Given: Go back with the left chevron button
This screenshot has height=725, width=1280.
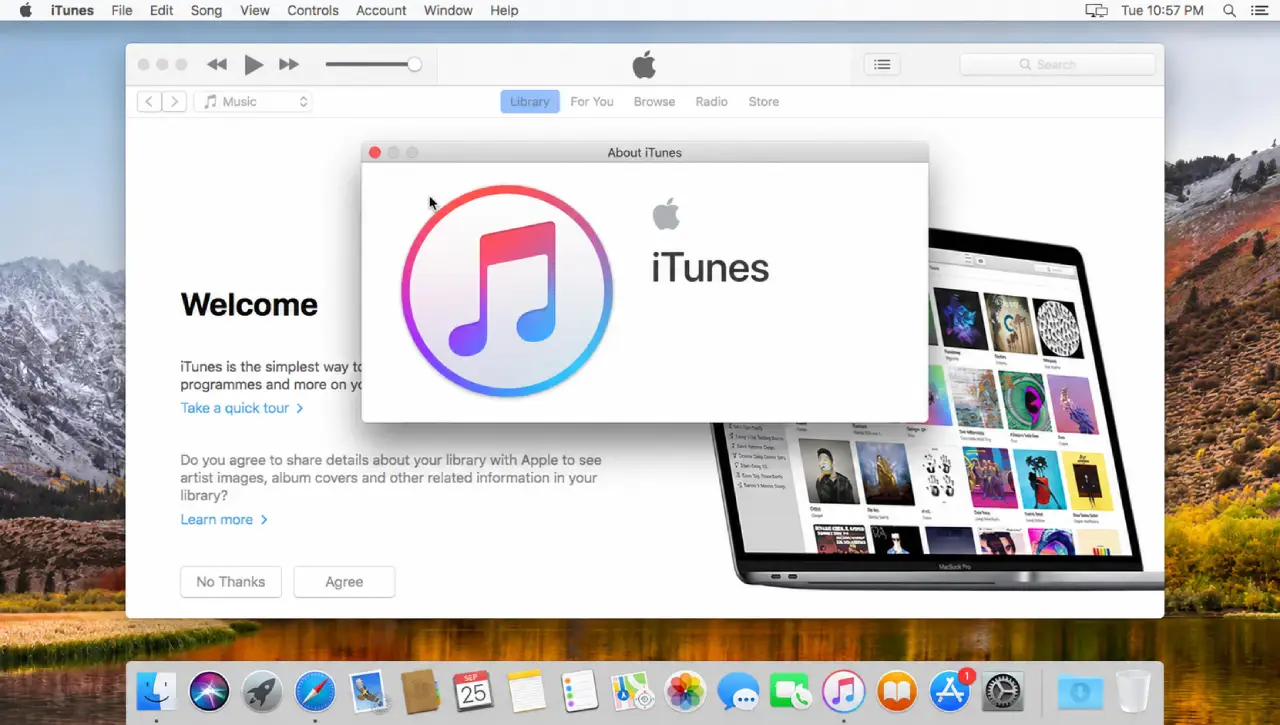Looking at the screenshot, I should click(x=149, y=101).
